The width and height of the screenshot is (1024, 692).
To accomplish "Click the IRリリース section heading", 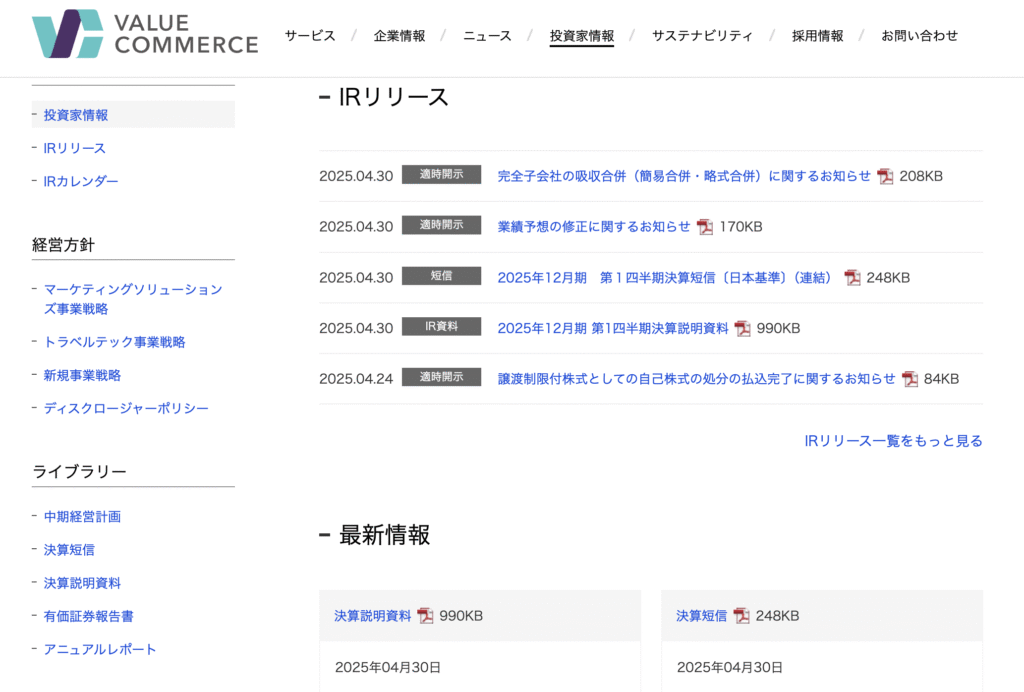I will pyautogui.click(x=393, y=97).
